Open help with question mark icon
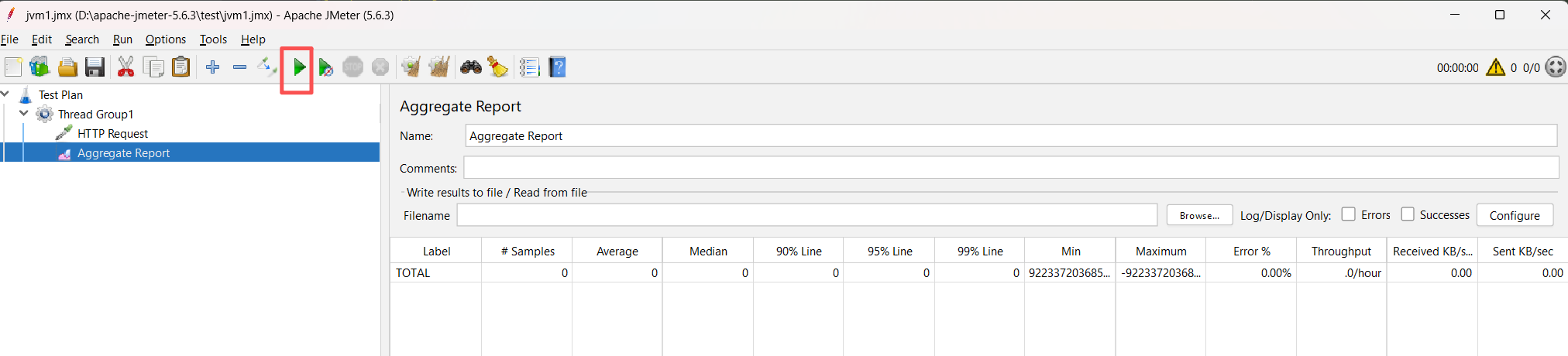 click(x=557, y=67)
